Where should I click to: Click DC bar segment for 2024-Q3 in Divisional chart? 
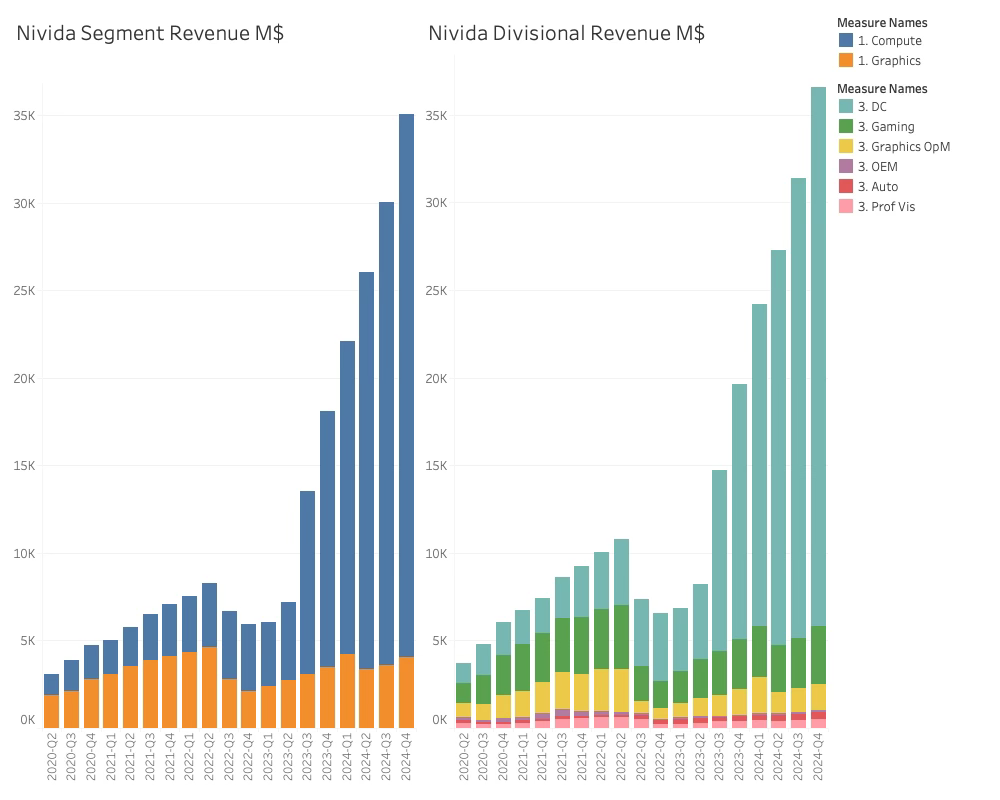[798, 408]
